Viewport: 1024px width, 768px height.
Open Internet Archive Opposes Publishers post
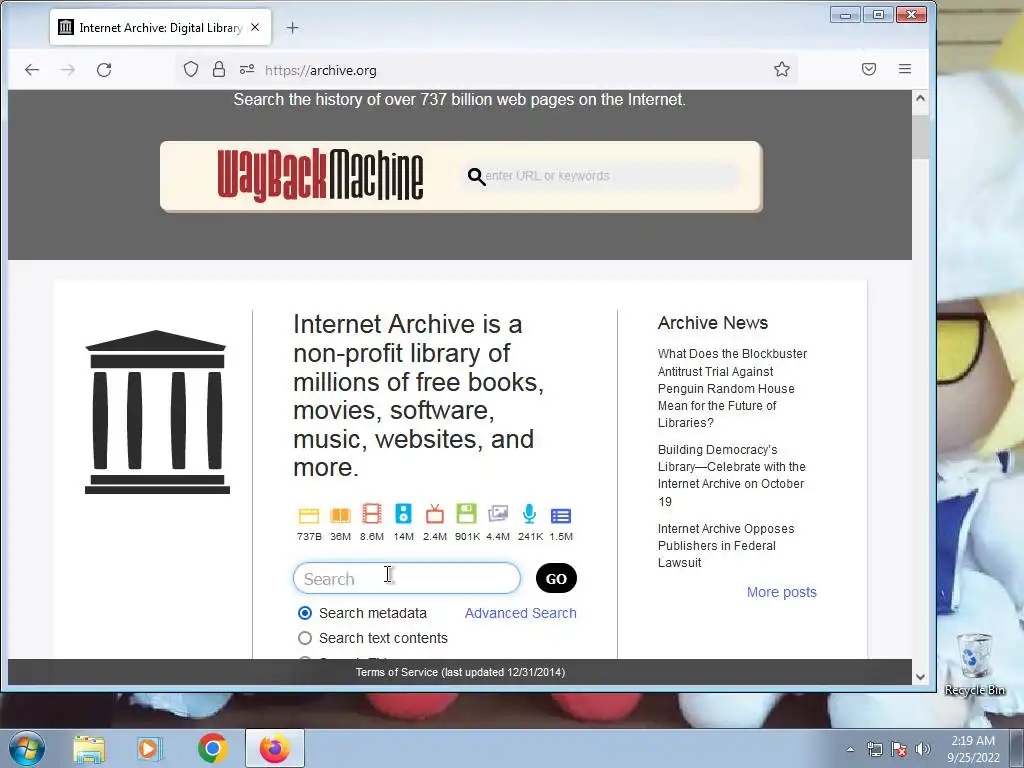(x=726, y=545)
